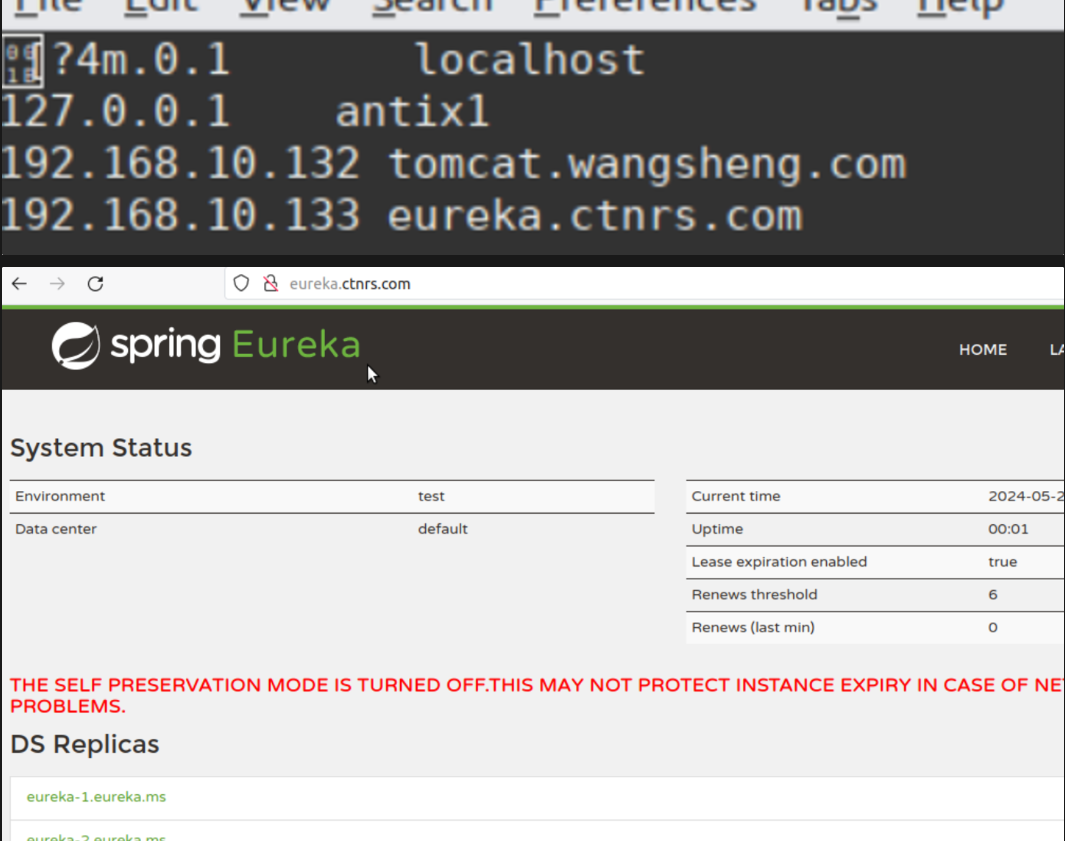1065x841 pixels.
Task: Open the eureka-1.eureka.ms replica link
Action: pyautogui.click(x=96, y=797)
